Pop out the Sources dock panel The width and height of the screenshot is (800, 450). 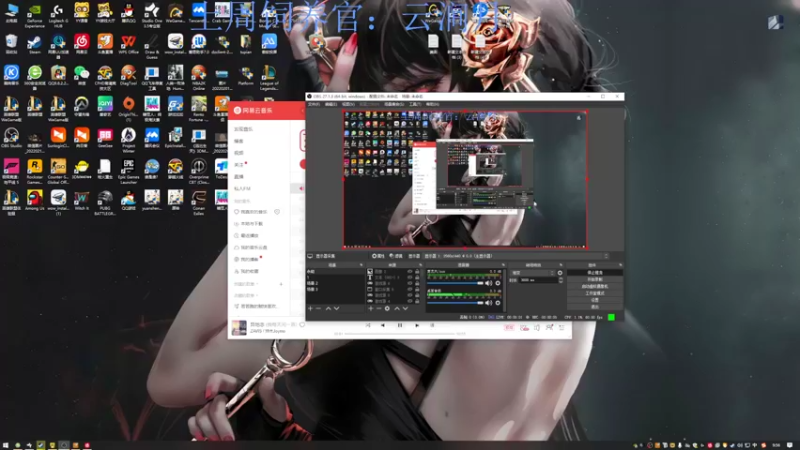point(421,265)
